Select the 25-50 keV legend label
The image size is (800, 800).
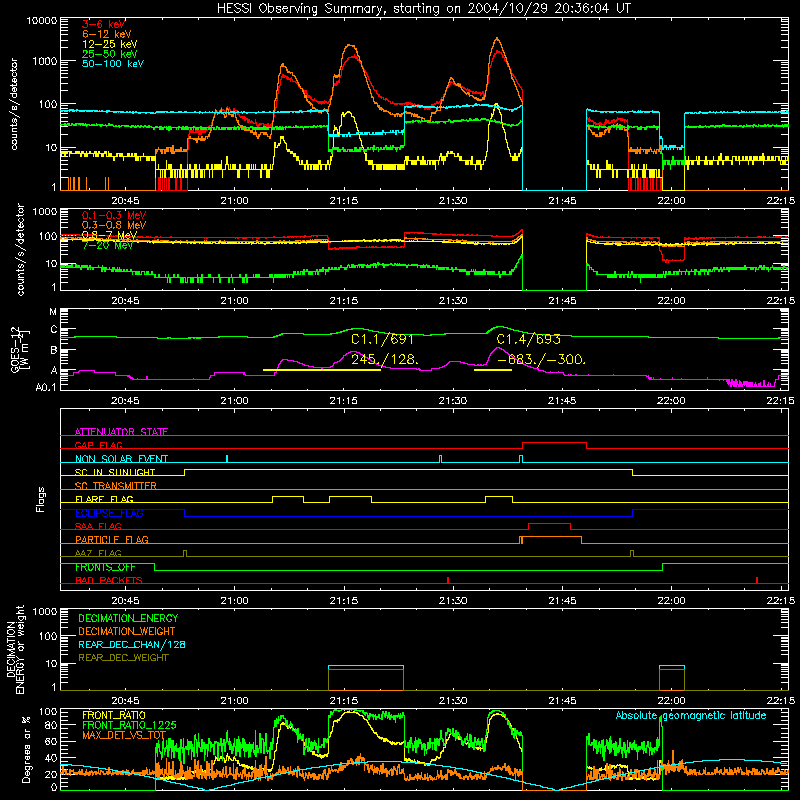(110, 54)
